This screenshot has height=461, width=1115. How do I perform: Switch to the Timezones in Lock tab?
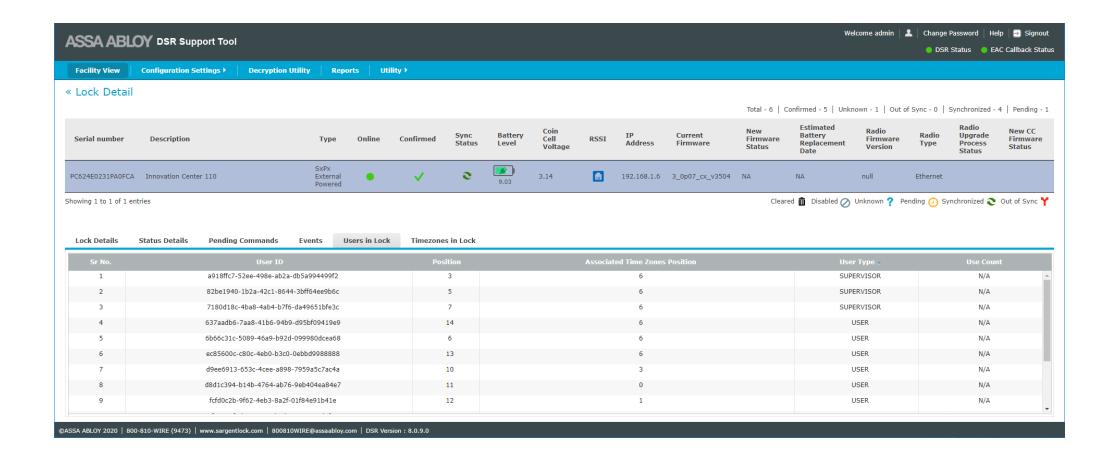(443, 240)
